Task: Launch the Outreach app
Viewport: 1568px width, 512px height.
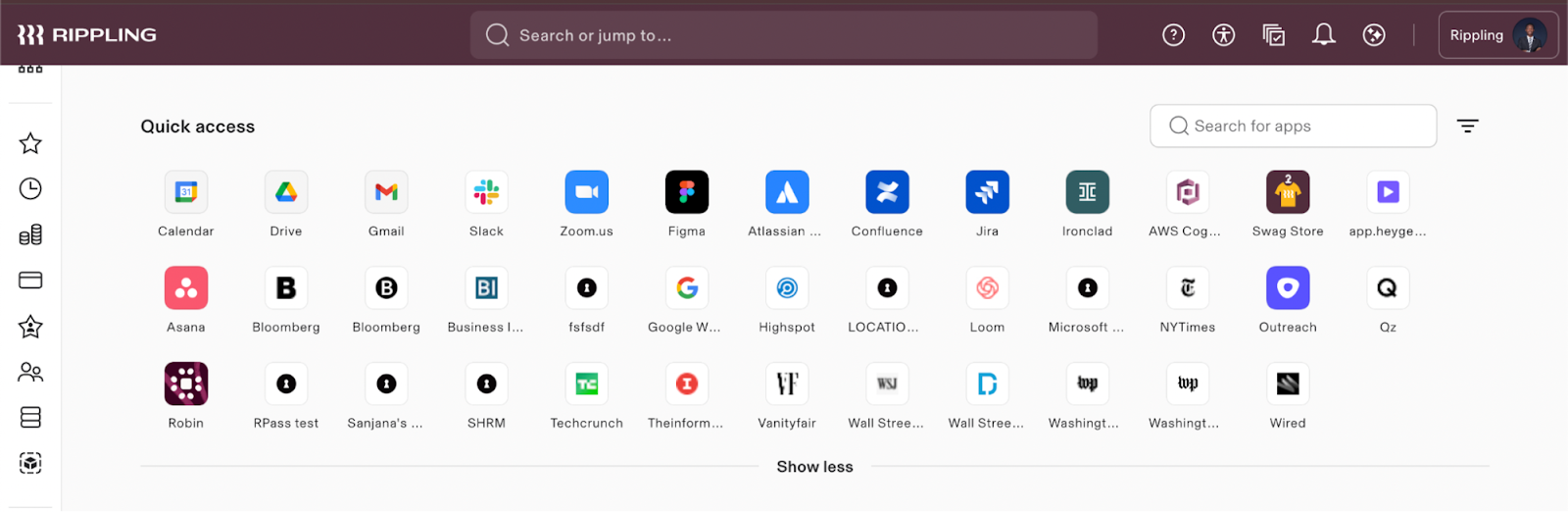Action: pos(1288,288)
